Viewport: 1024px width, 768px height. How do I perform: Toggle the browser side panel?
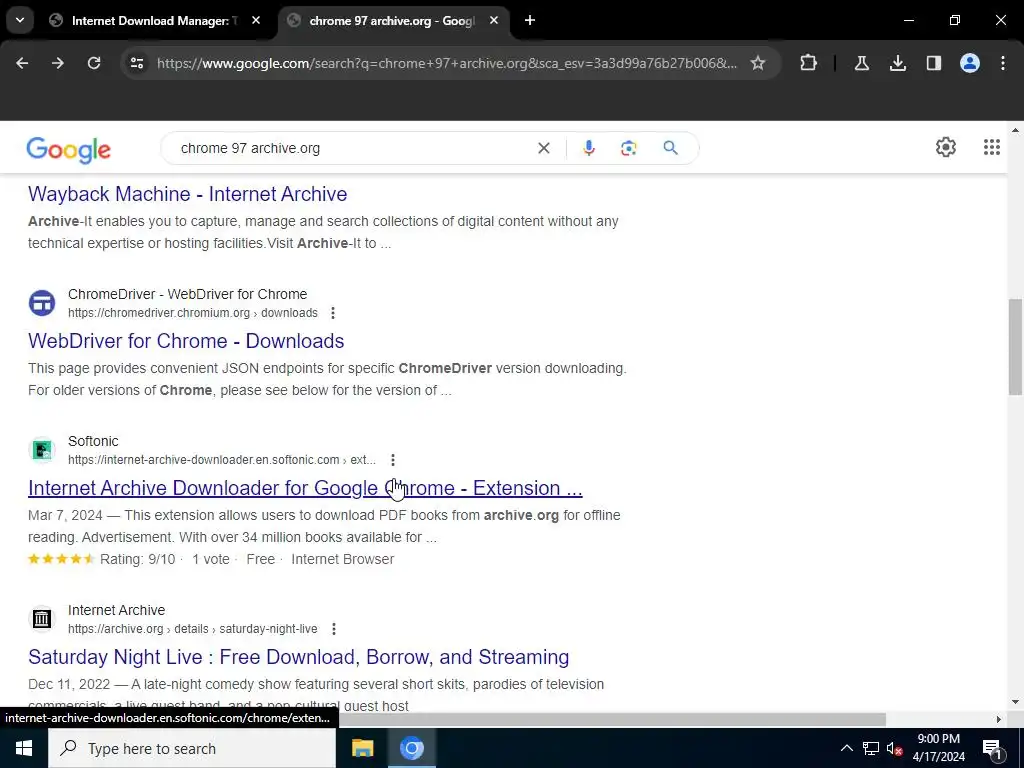934,63
